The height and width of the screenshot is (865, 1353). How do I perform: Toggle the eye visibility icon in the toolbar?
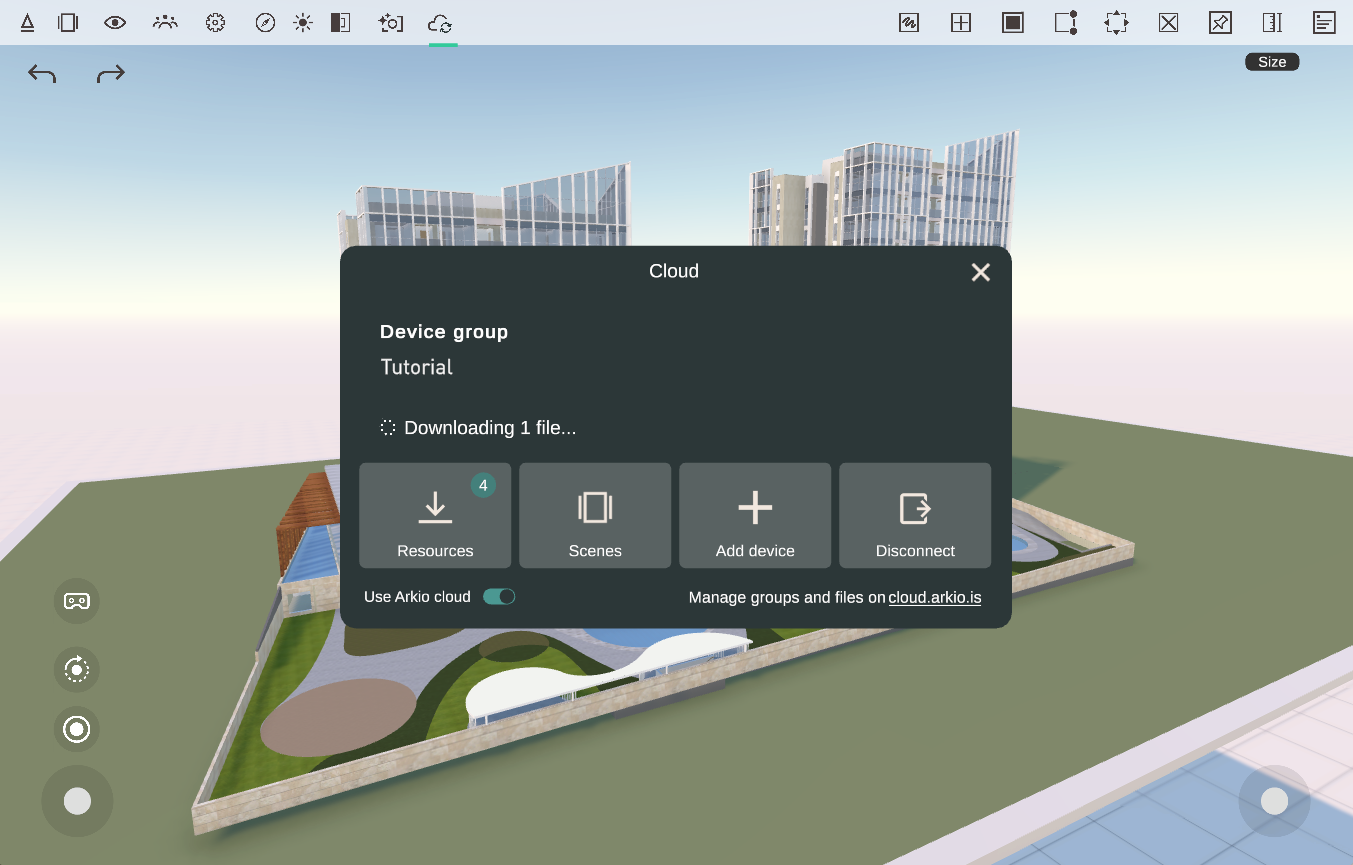[115, 23]
